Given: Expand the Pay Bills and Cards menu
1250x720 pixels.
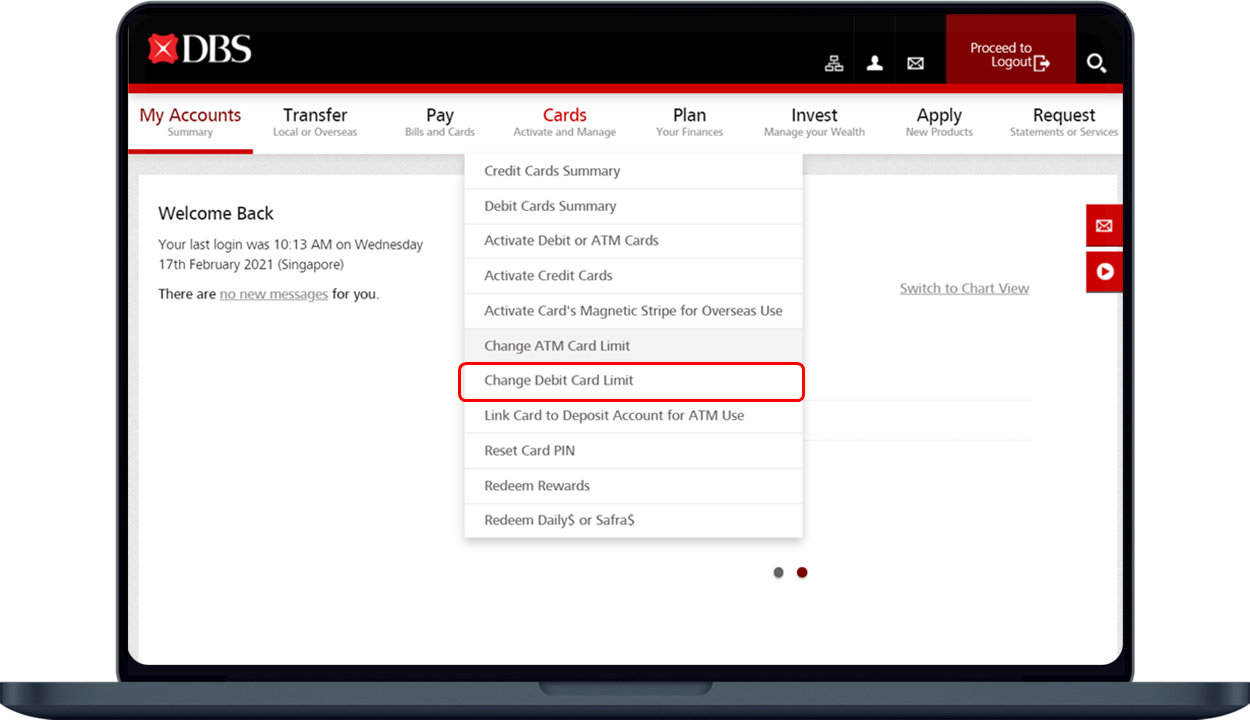Looking at the screenshot, I should coord(440,122).
